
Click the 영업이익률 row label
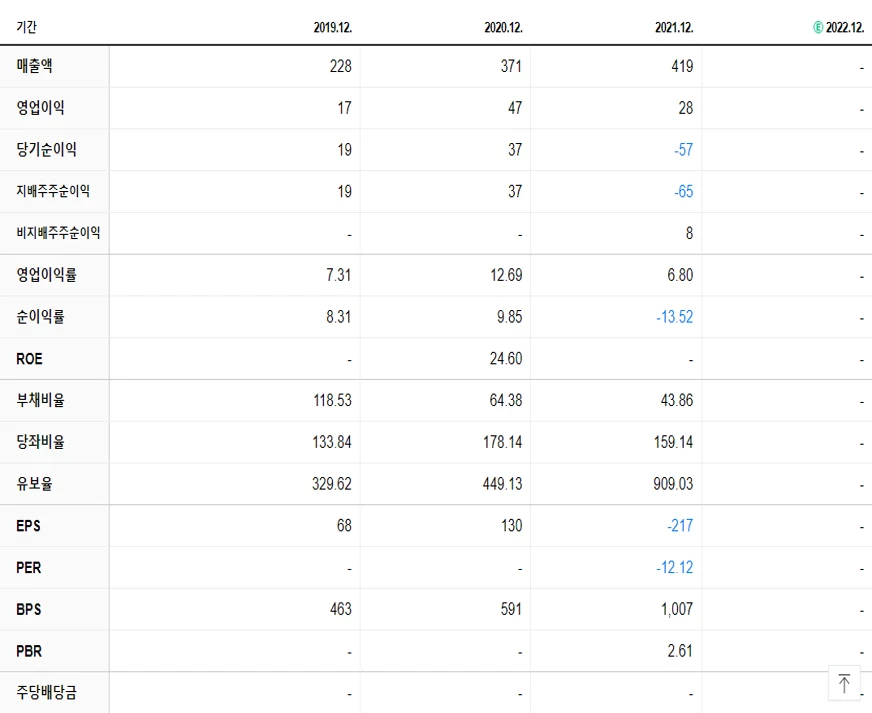47,275
